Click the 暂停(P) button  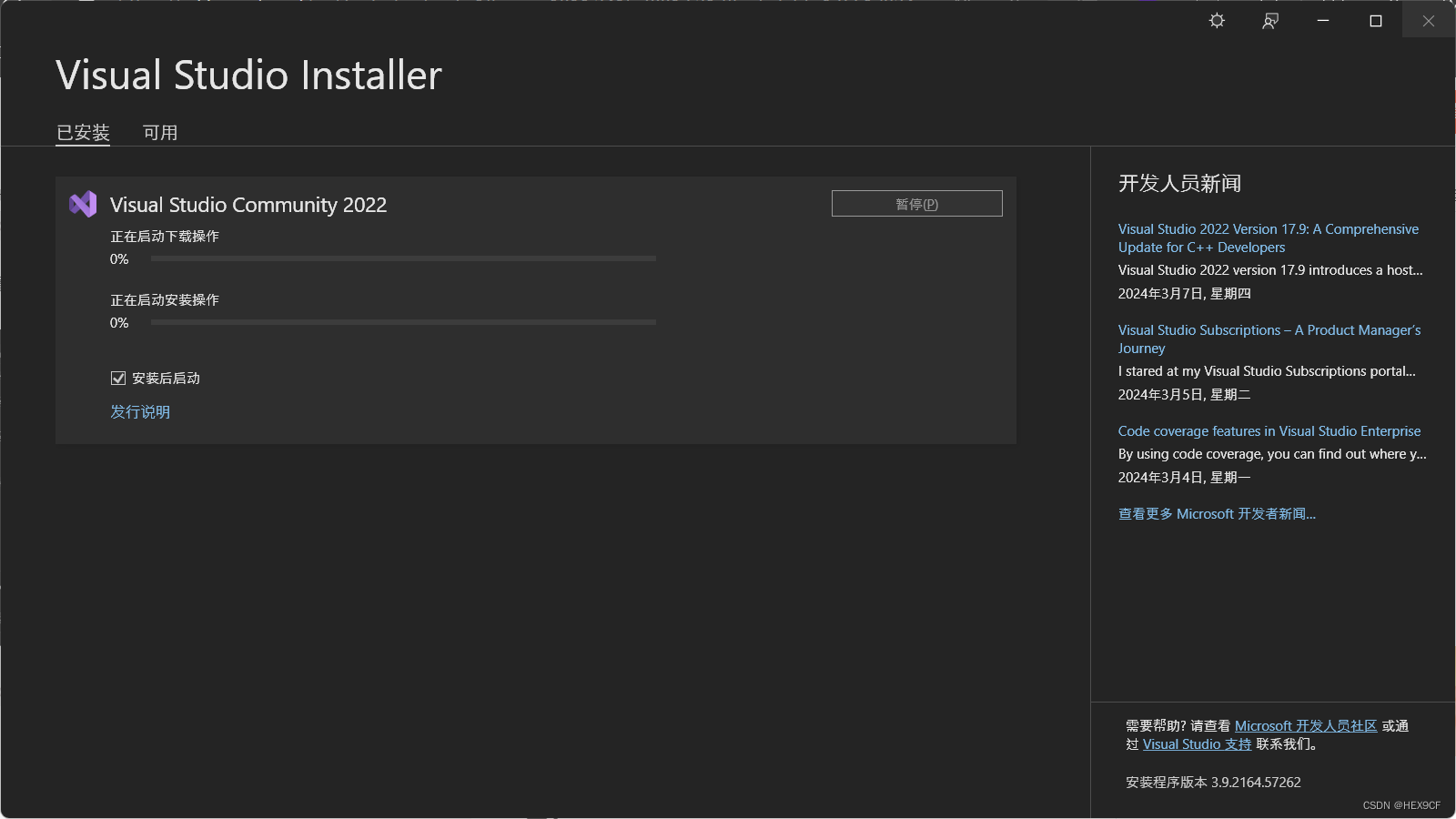coord(916,203)
